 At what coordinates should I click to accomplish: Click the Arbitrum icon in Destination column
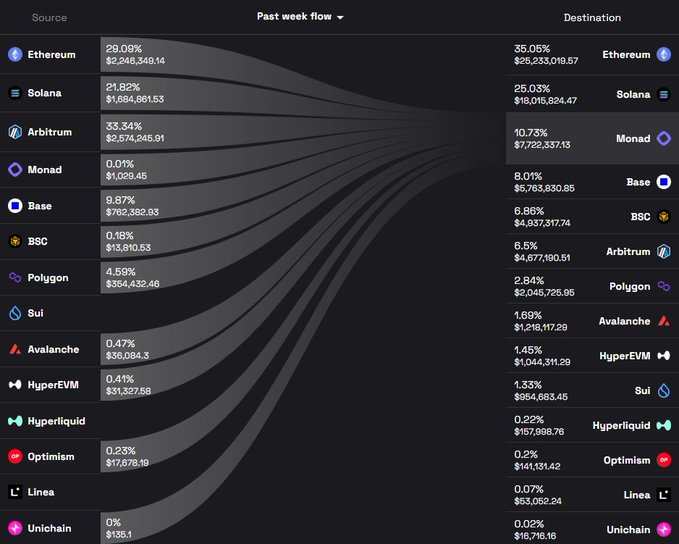pyautogui.click(x=664, y=252)
